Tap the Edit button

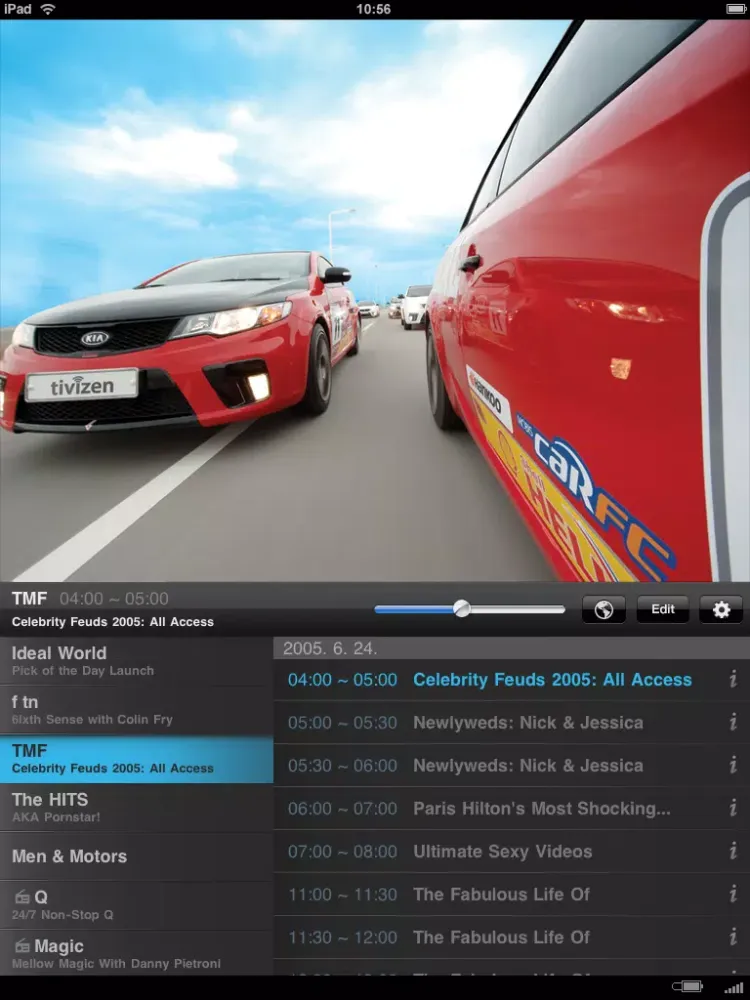point(662,609)
